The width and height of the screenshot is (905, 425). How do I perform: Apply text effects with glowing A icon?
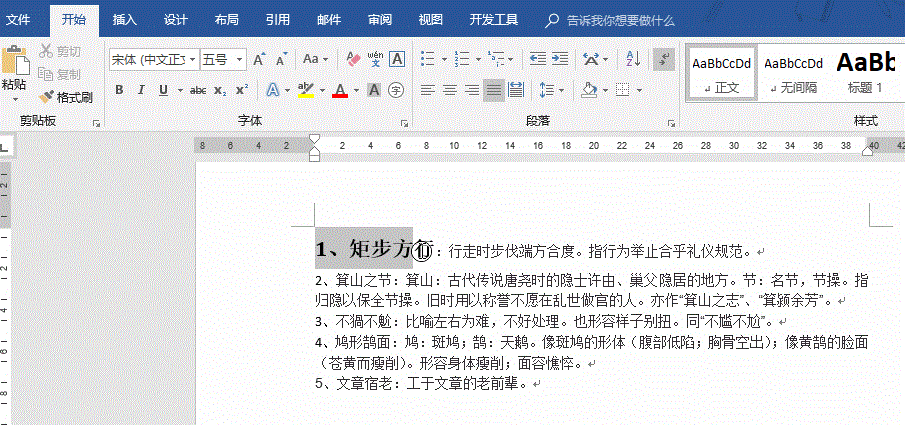point(272,90)
